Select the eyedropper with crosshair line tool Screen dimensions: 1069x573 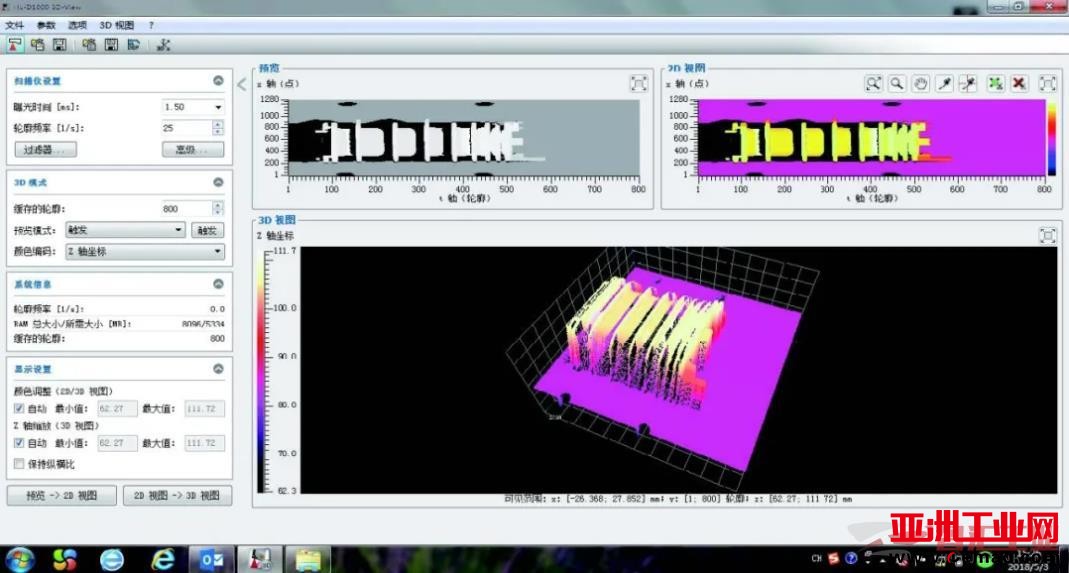(x=968, y=83)
